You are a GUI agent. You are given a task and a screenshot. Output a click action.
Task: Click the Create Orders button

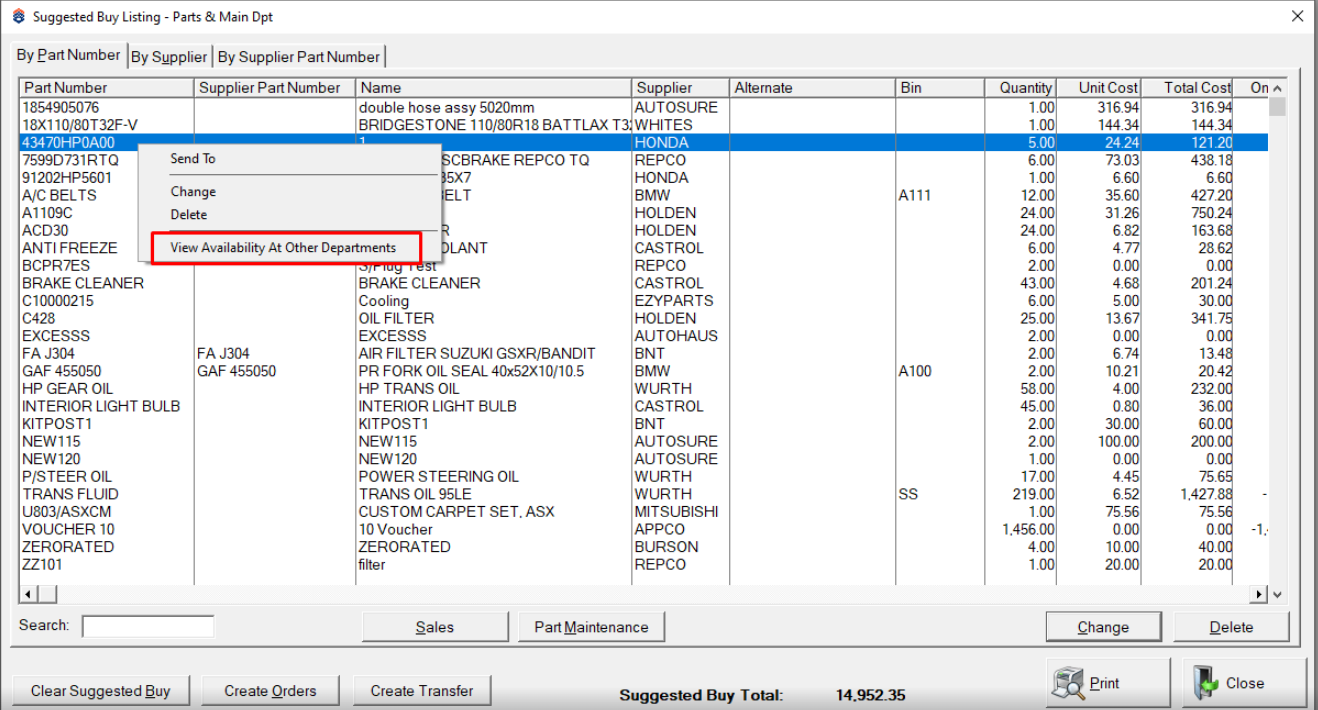click(270, 691)
